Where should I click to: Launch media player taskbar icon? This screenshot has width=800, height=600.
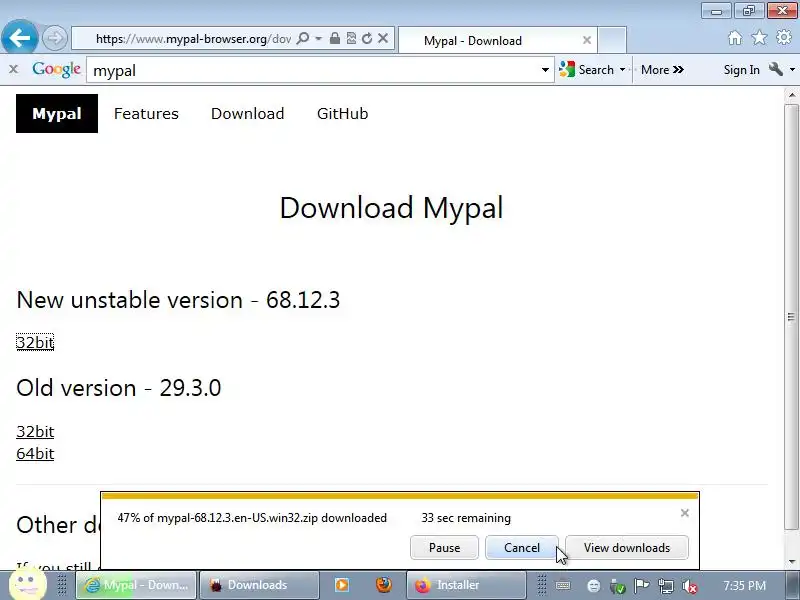click(x=342, y=585)
